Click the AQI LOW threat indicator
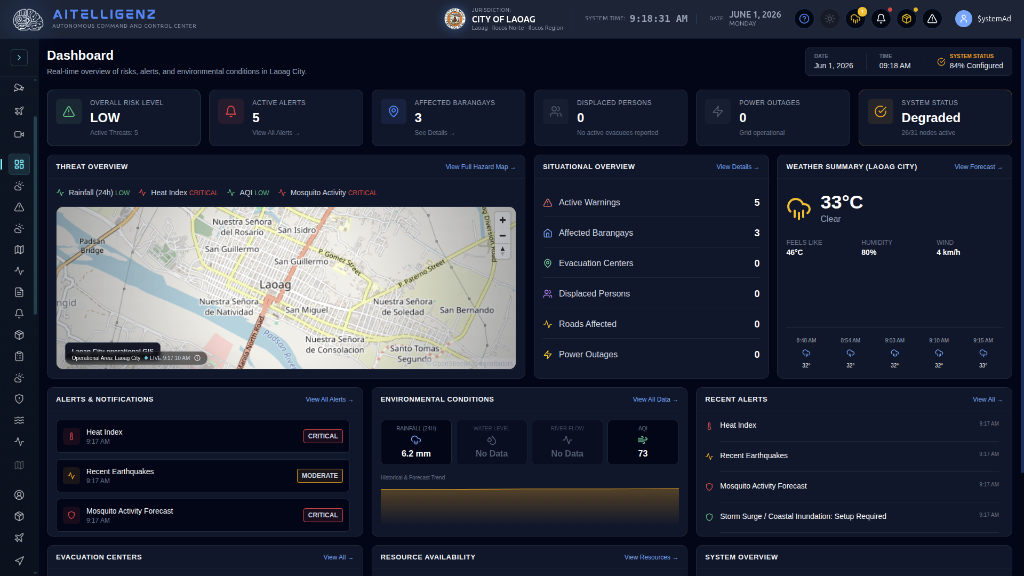The image size is (1024, 576). 248,193
